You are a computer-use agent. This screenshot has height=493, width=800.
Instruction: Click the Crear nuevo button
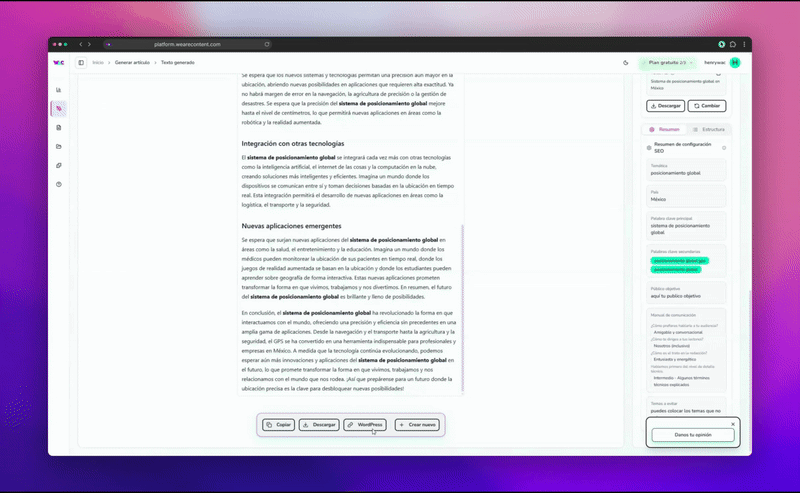click(417, 425)
